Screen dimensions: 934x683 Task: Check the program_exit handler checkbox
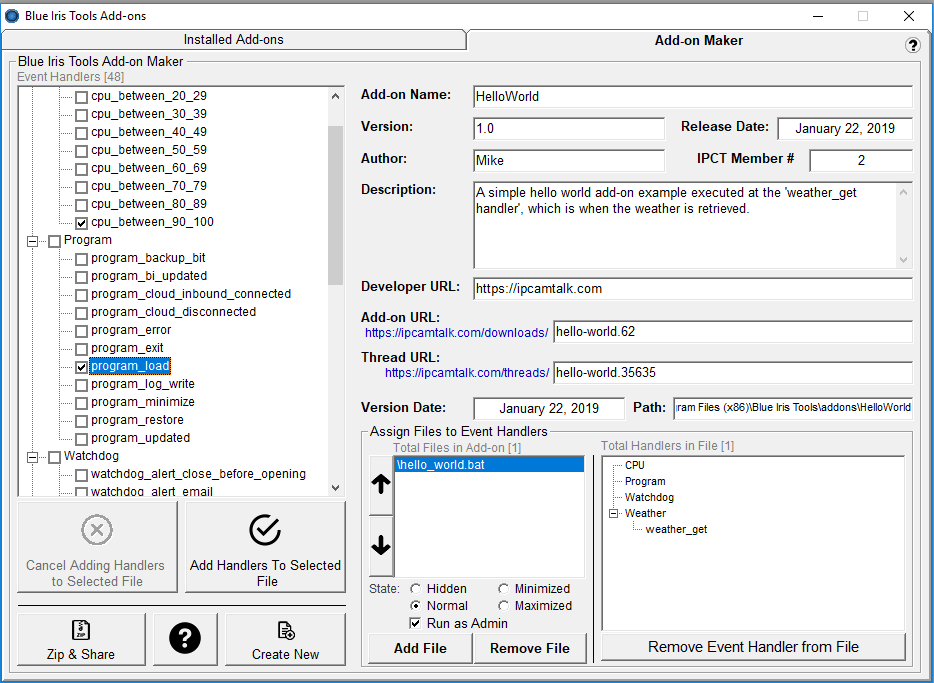[x=81, y=348]
